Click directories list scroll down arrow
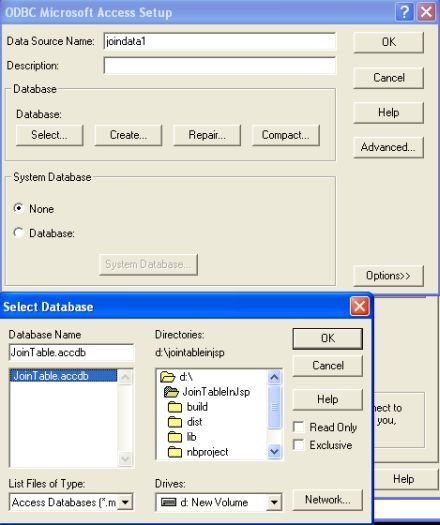This screenshot has width=440, height=525. (274, 452)
